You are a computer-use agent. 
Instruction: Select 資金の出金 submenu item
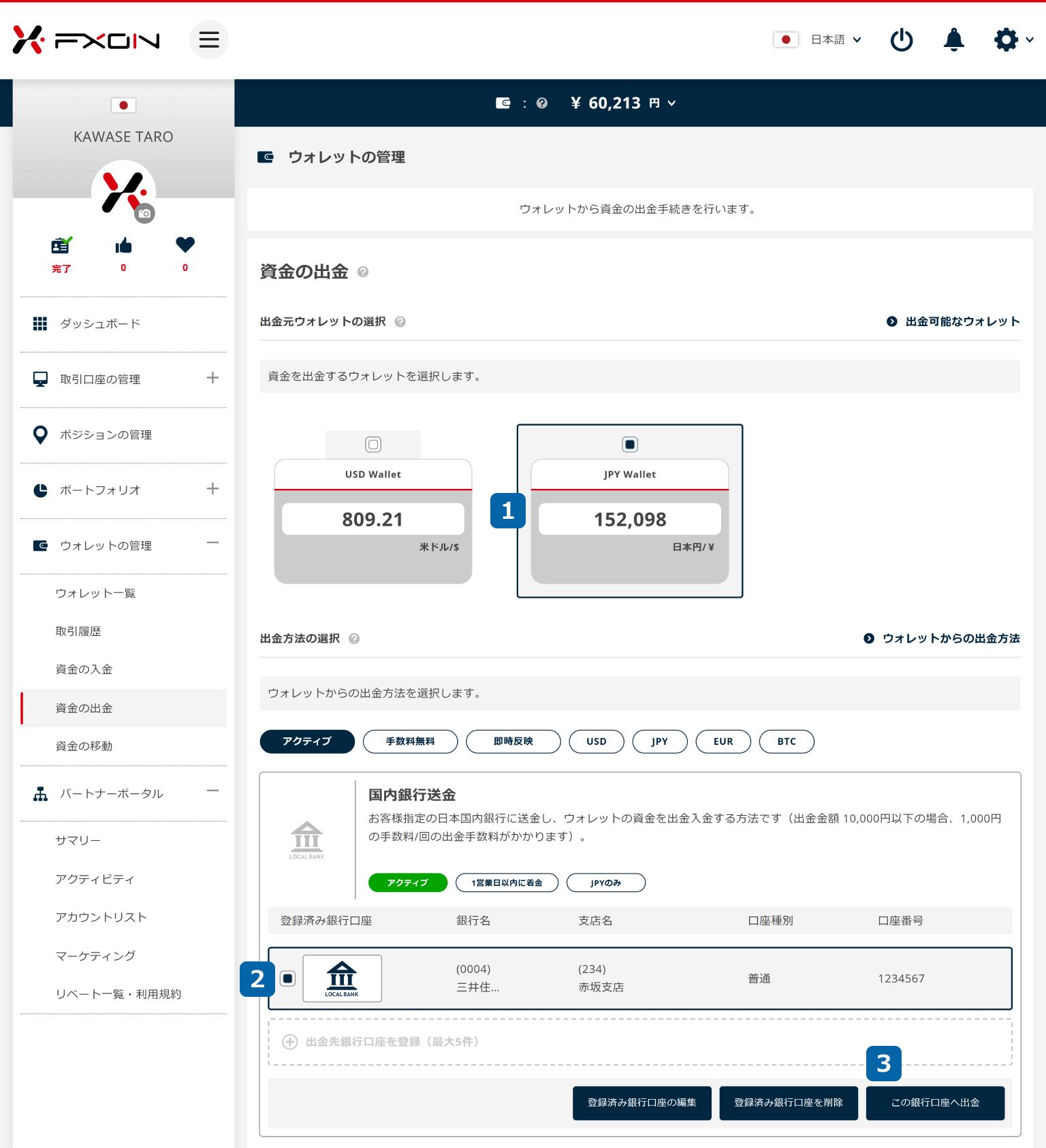123,708
